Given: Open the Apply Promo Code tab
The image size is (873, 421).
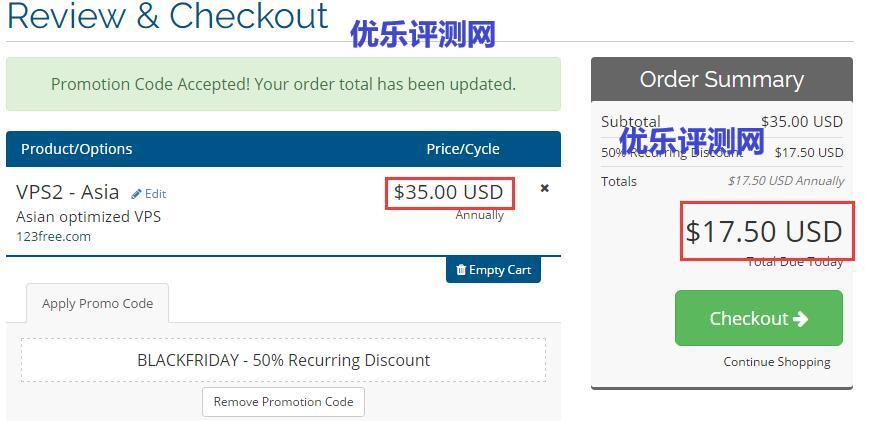Looking at the screenshot, I should point(97,304).
